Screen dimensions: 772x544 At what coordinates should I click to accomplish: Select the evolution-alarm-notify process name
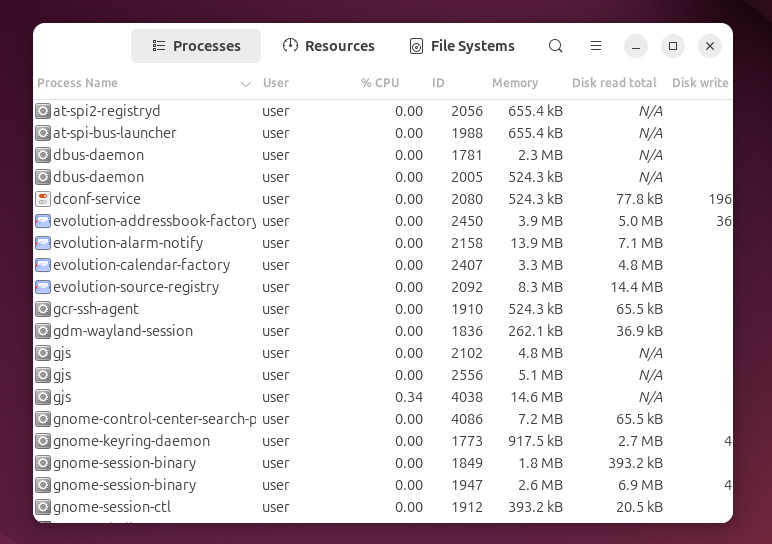point(128,243)
